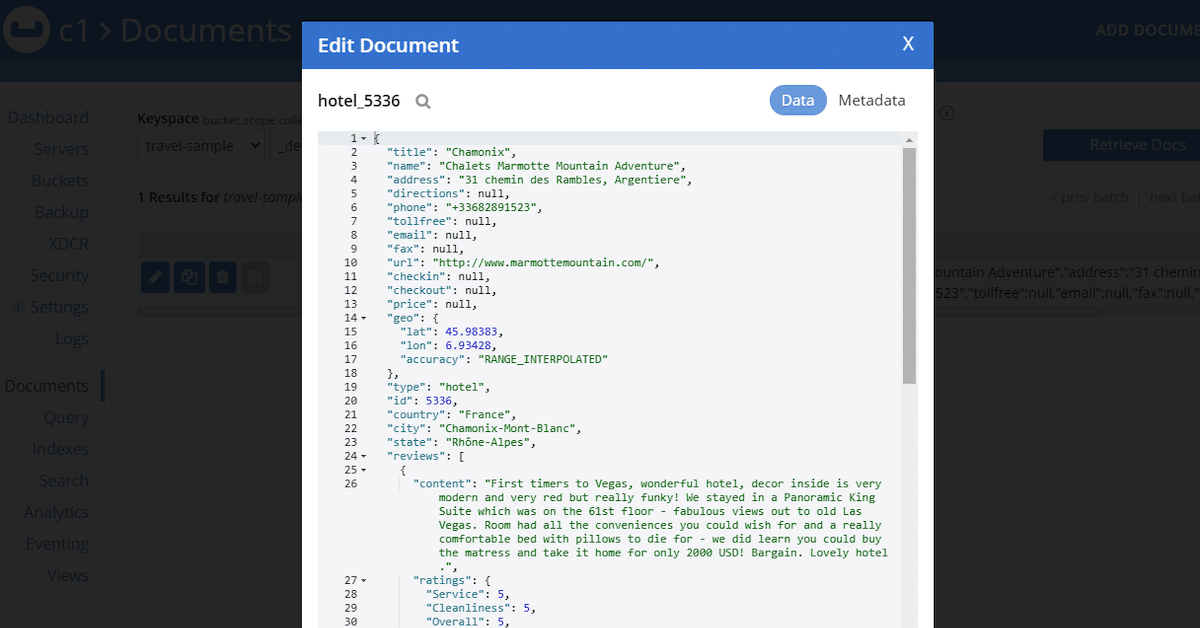Click the trash delete document icon
Screen dimensions: 1200x628
point(223,278)
